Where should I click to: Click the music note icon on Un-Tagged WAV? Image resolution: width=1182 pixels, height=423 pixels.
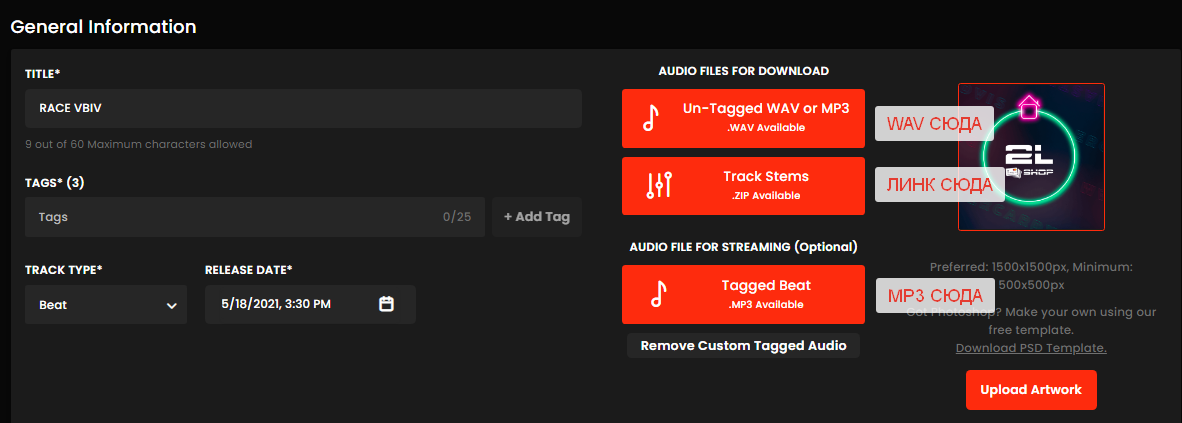pyautogui.click(x=650, y=119)
